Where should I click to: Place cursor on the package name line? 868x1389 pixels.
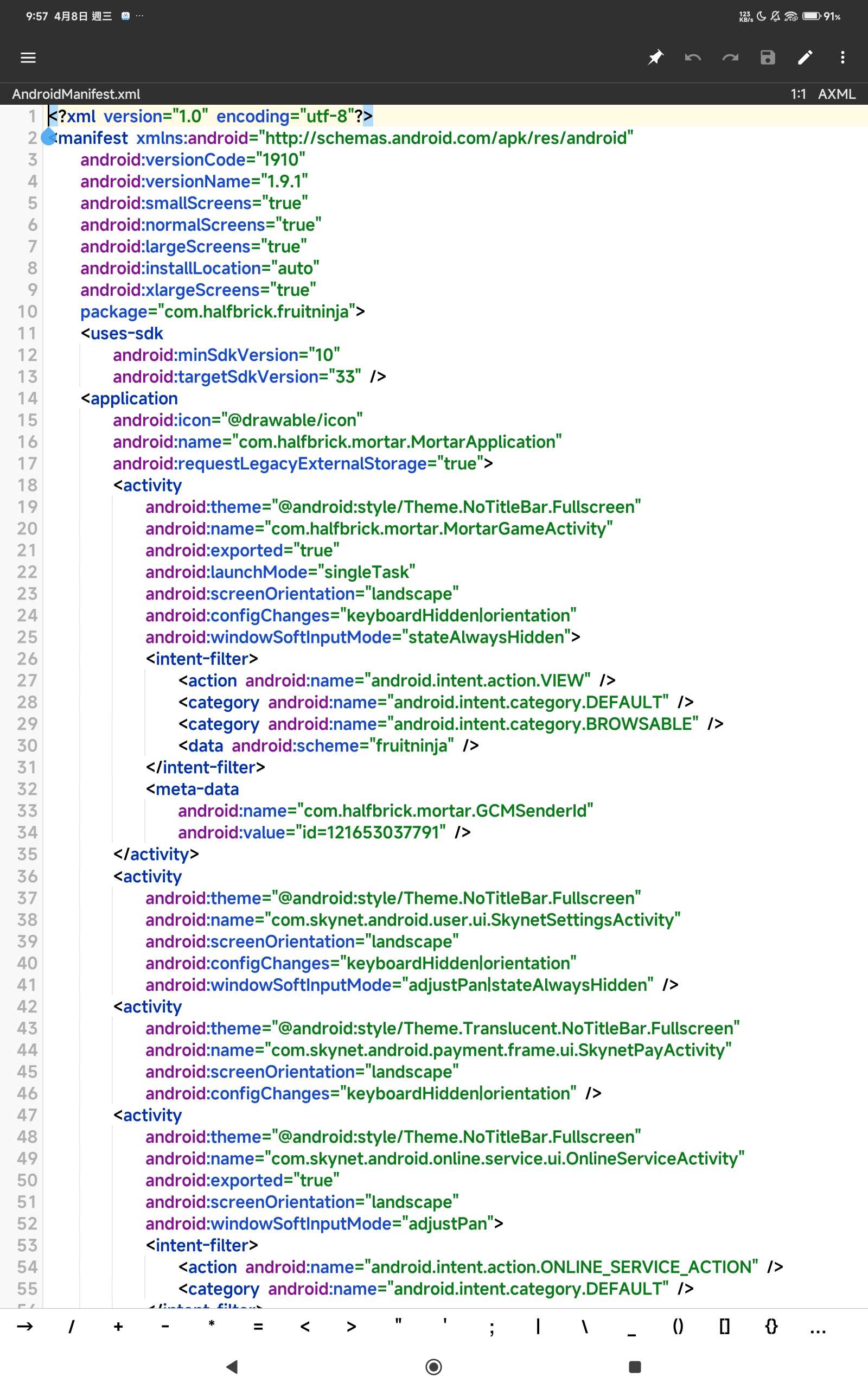(222, 311)
